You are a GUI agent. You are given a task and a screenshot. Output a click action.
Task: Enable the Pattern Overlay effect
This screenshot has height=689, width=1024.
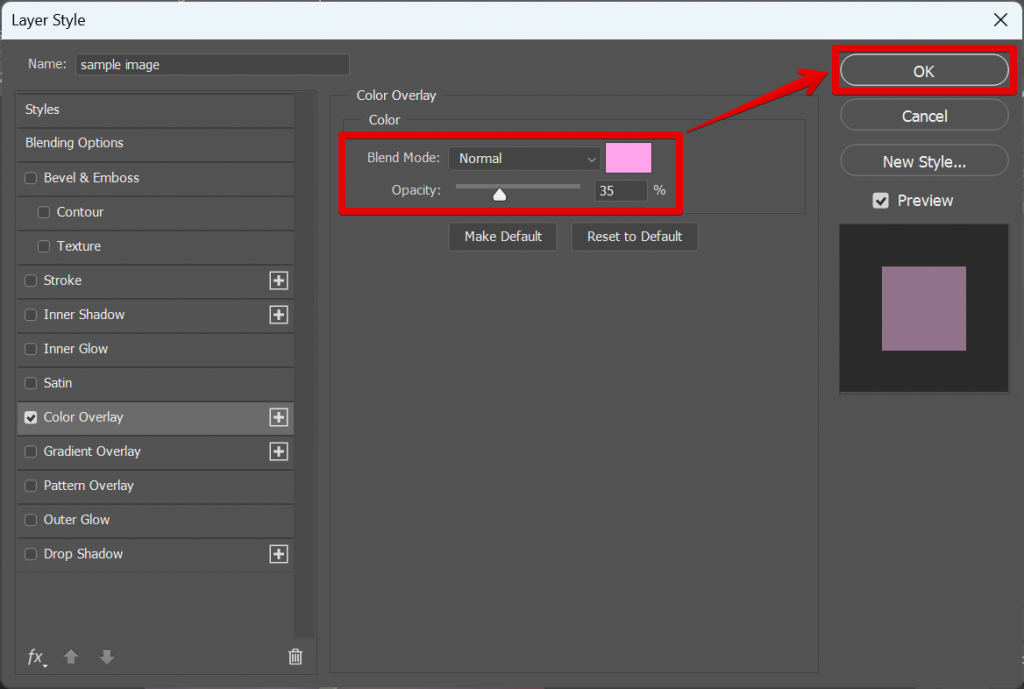point(30,486)
